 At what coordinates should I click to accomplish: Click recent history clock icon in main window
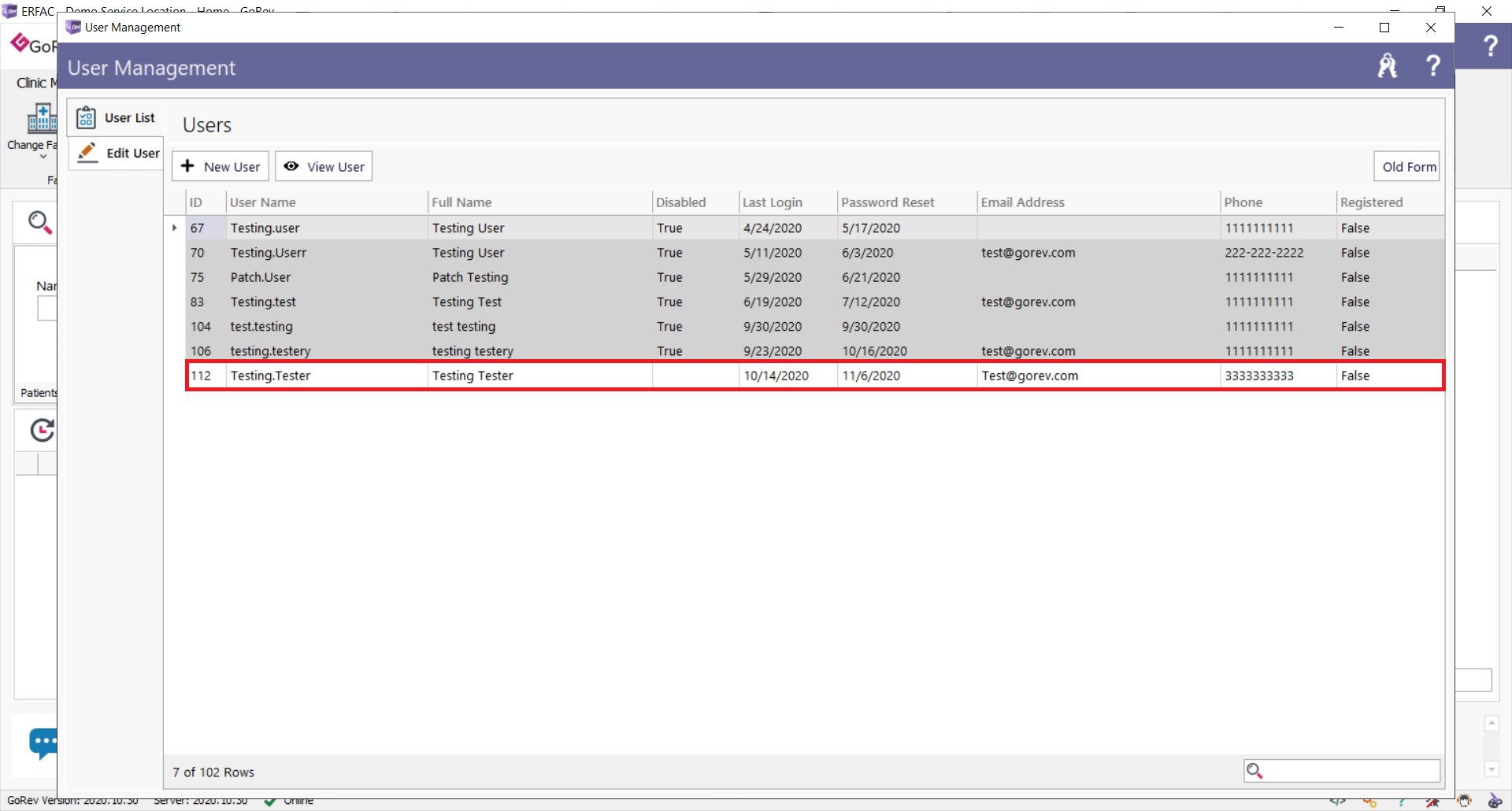point(42,430)
